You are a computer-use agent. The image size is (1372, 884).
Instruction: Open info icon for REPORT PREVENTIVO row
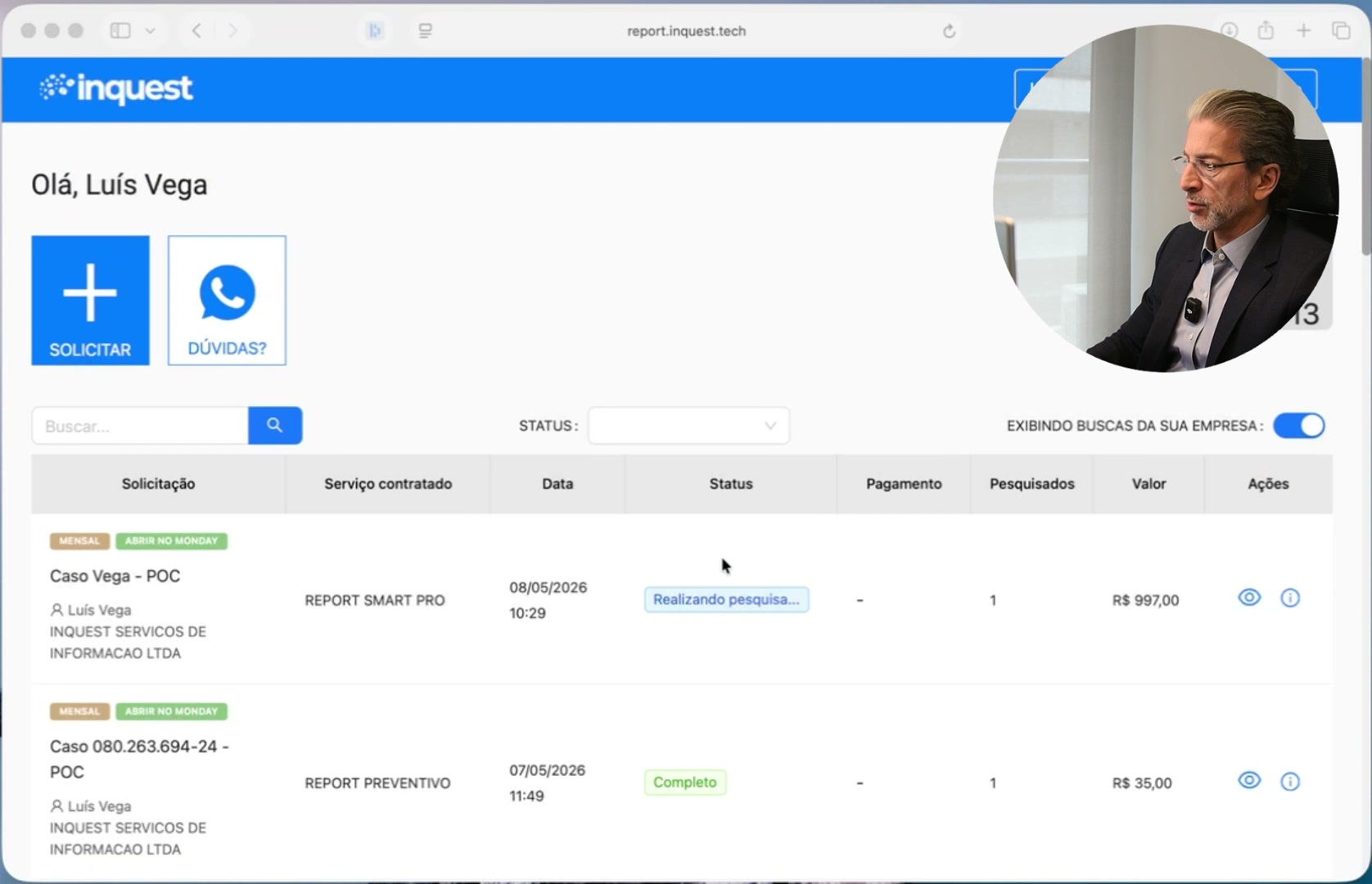coord(1290,782)
